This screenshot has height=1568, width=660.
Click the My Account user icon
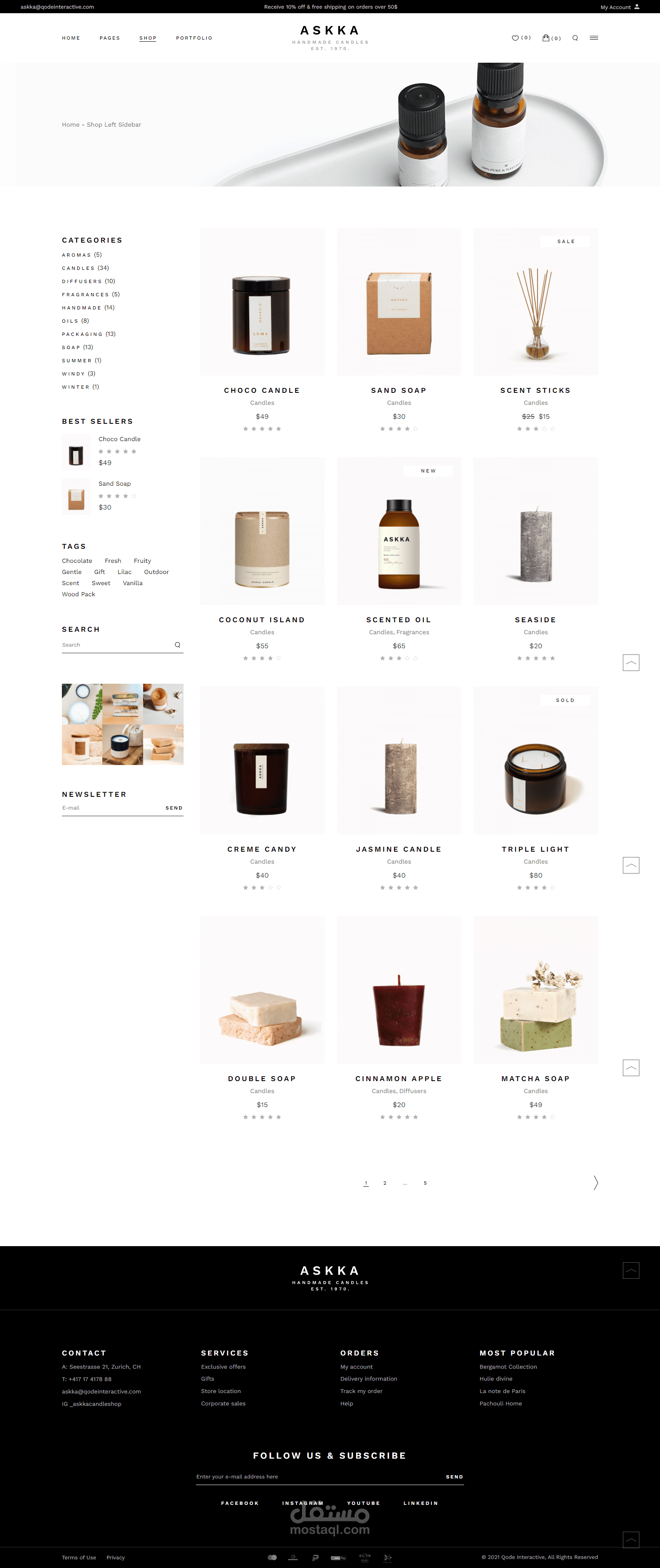pos(637,7)
